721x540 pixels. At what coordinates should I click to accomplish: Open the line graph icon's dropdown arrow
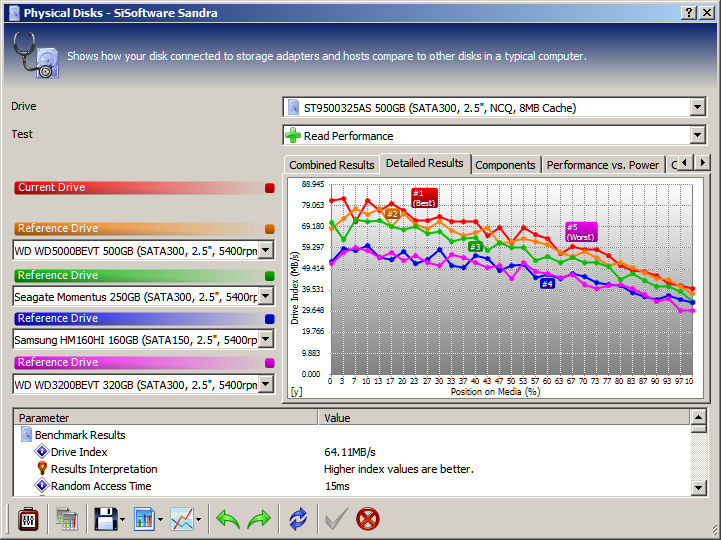(x=198, y=520)
